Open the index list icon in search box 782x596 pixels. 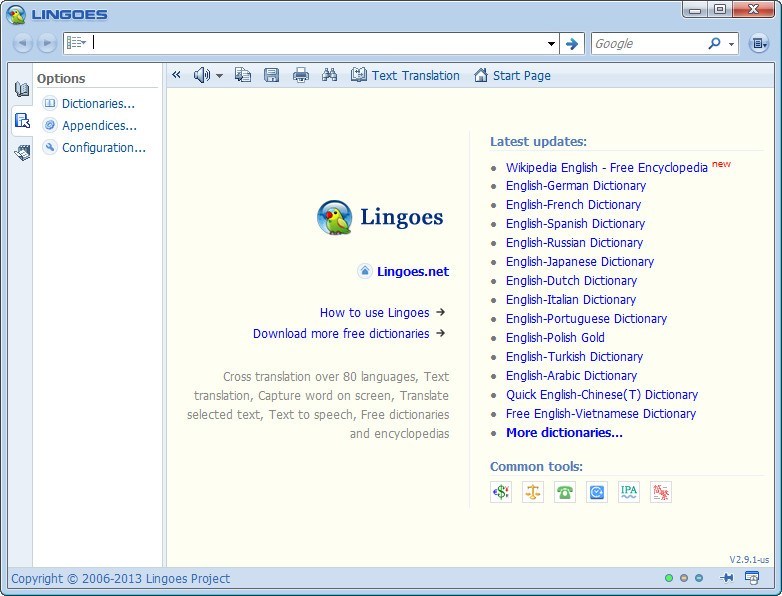tap(76, 43)
